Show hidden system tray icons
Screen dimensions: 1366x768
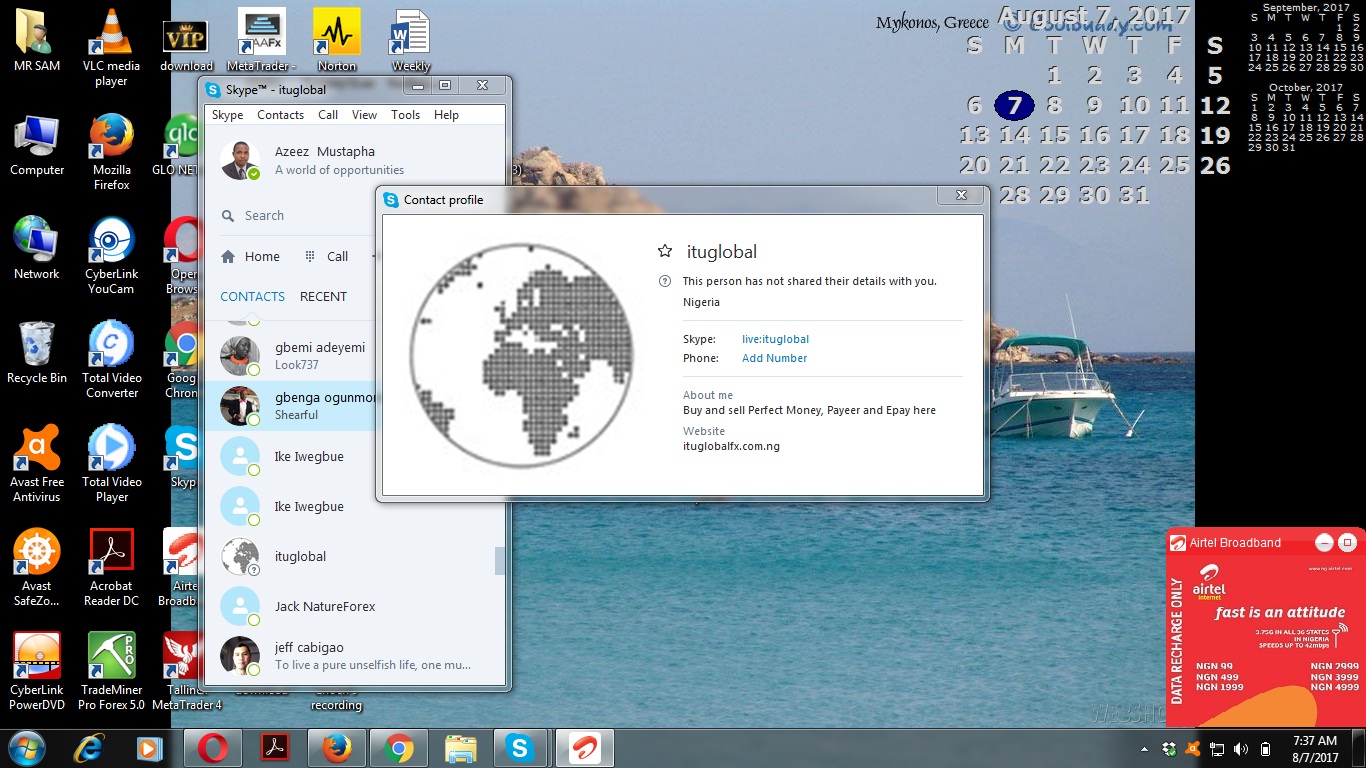click(x=1144, y=749)
